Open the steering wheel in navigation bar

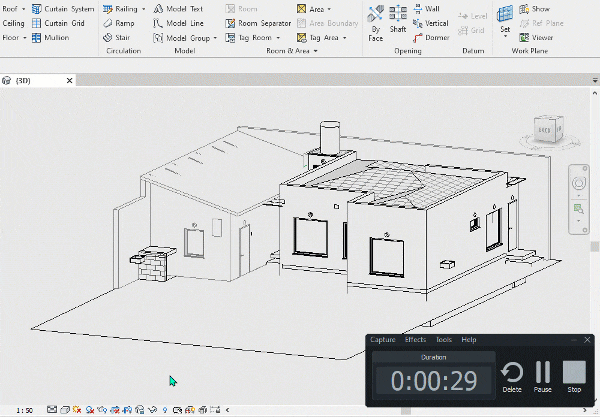pyautogui.click(x=579, y=183)
